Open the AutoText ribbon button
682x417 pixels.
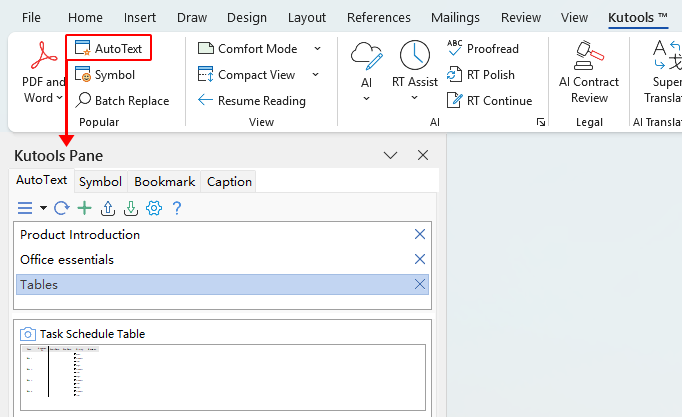tap(108, 48)
